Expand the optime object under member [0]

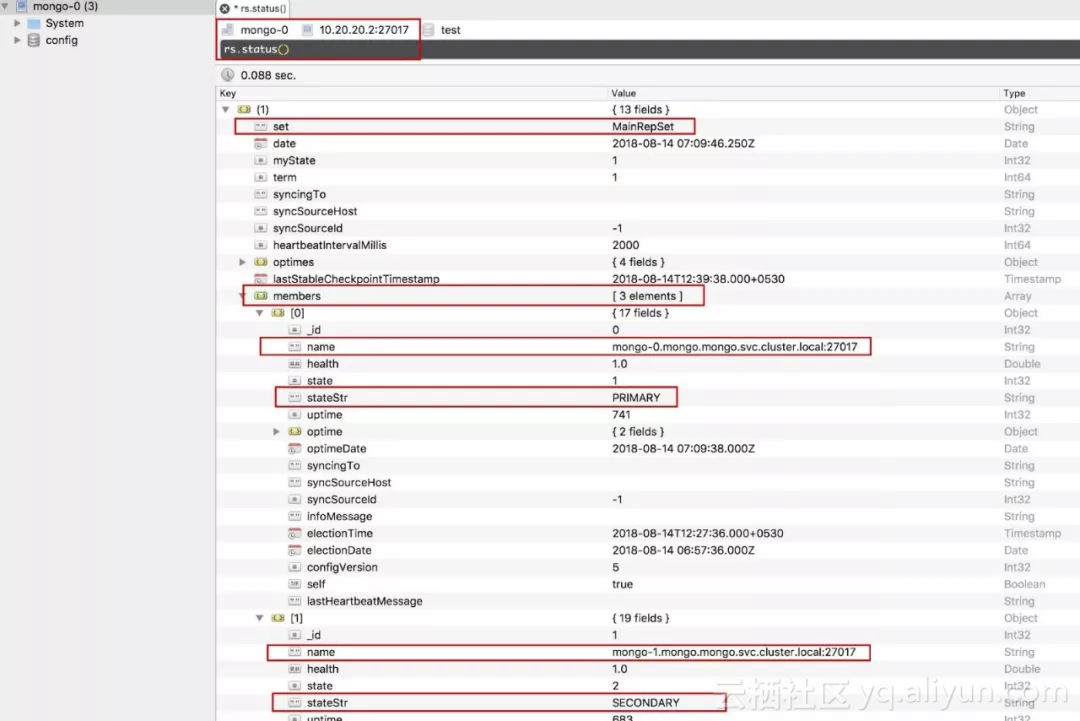tap(276, 431)
